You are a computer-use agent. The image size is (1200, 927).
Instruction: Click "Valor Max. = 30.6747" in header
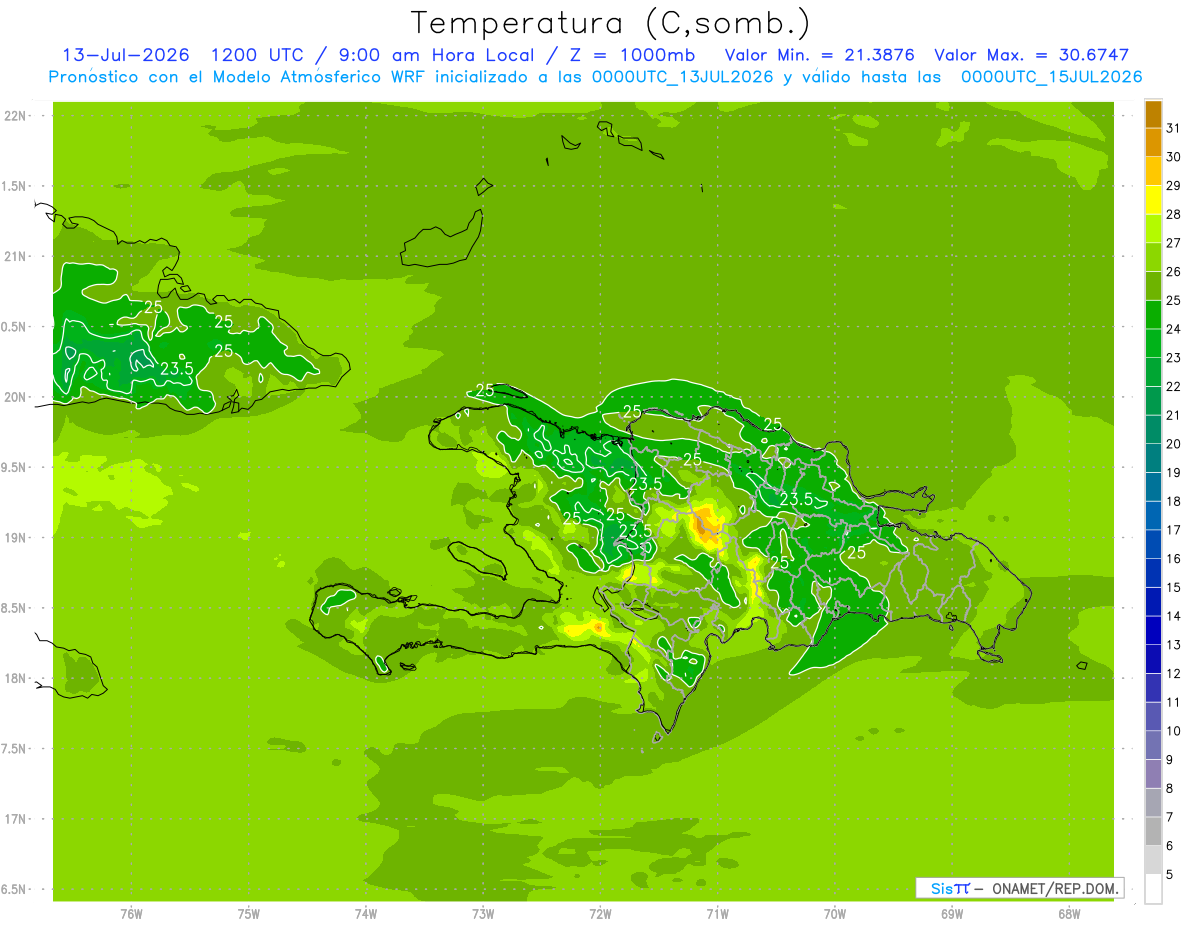1031,55
